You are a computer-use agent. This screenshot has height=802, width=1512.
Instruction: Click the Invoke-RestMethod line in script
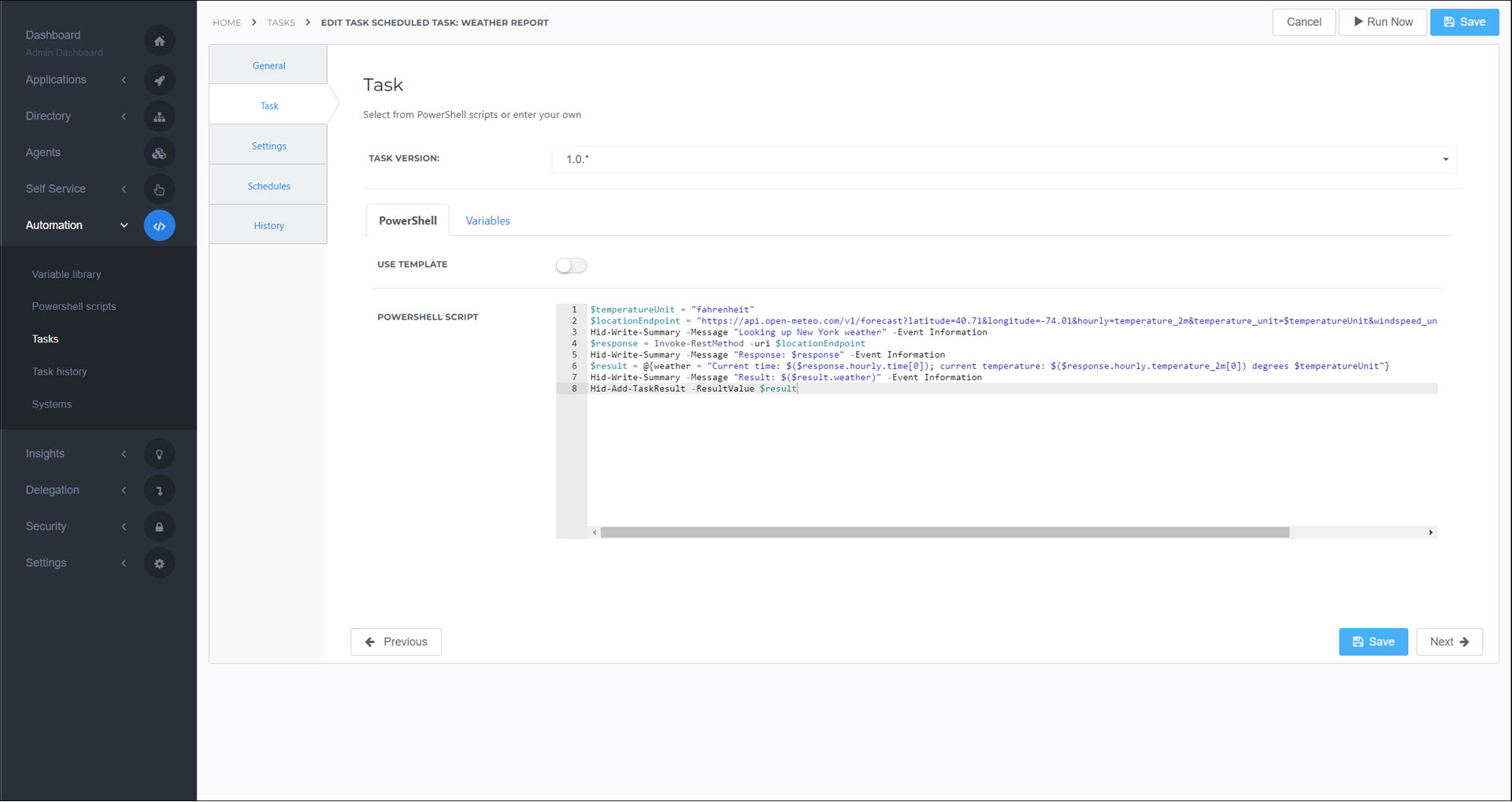point(728,344)
